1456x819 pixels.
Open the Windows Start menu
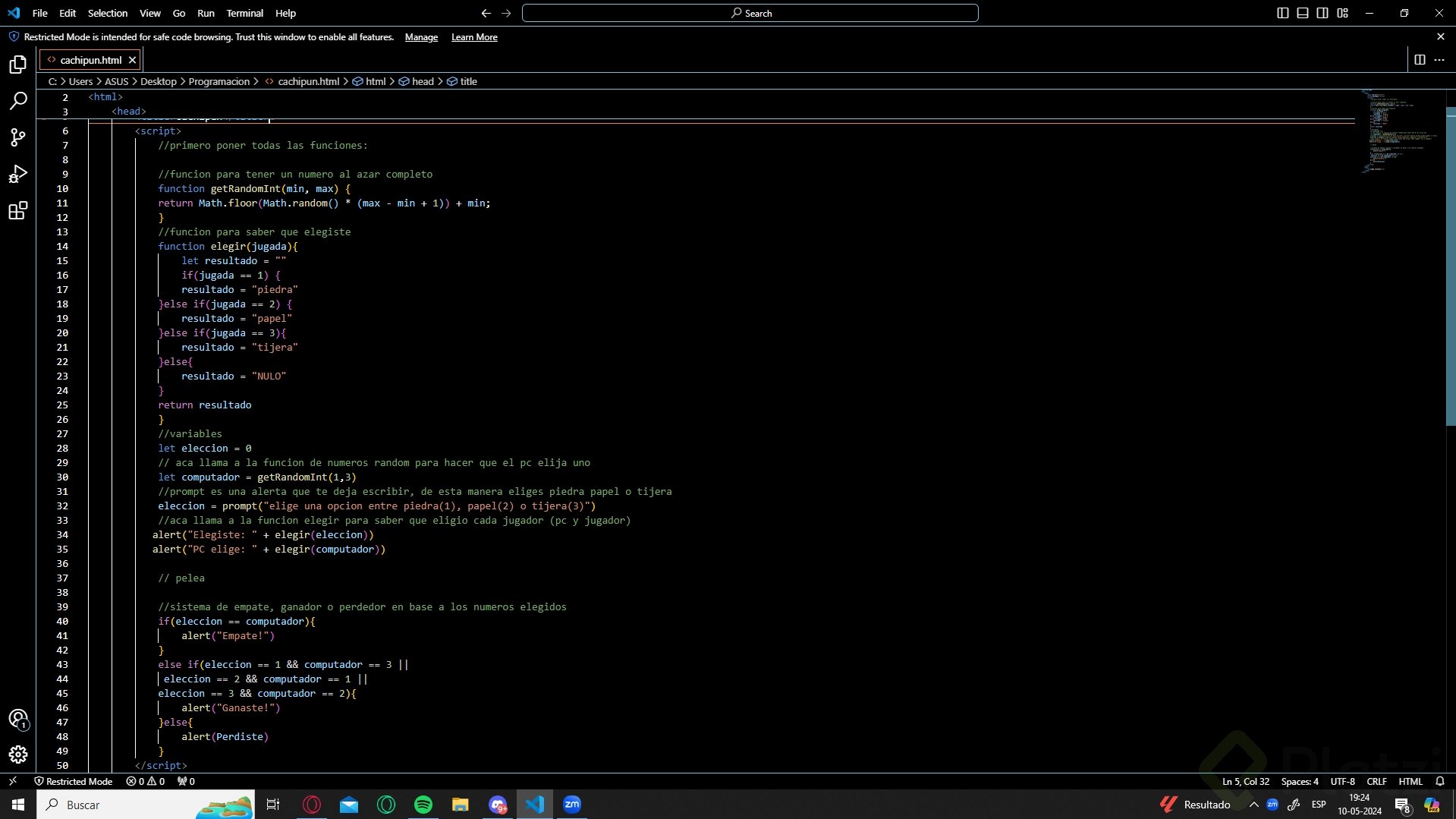tap(18, 805)
